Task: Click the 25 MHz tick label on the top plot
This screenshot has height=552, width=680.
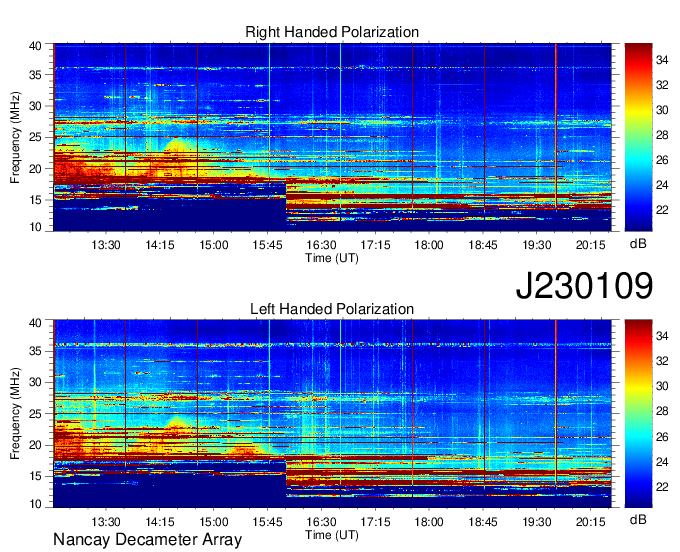Action: pos(36,137)
